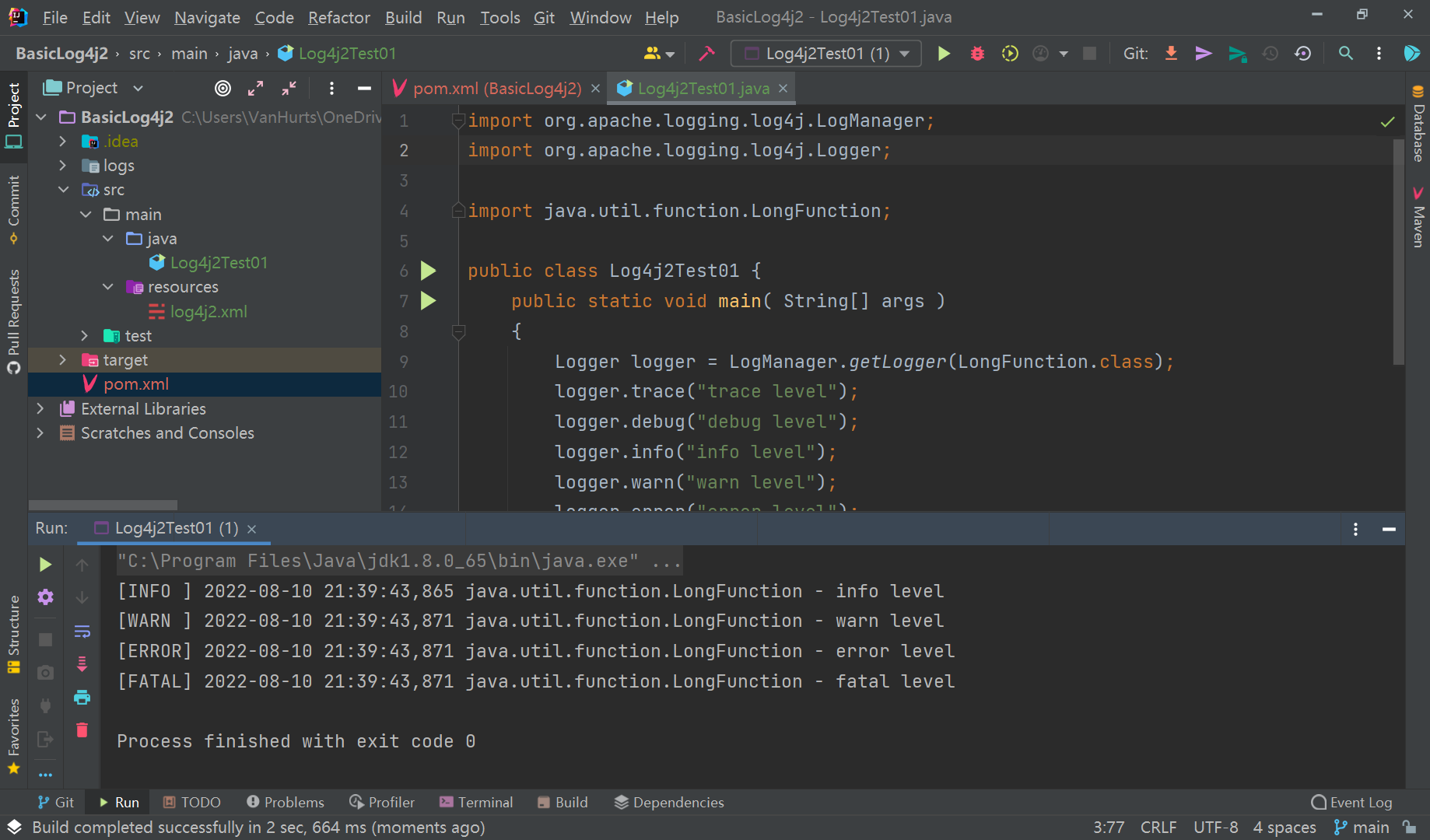Open the Event Log

click(1352, 802)
